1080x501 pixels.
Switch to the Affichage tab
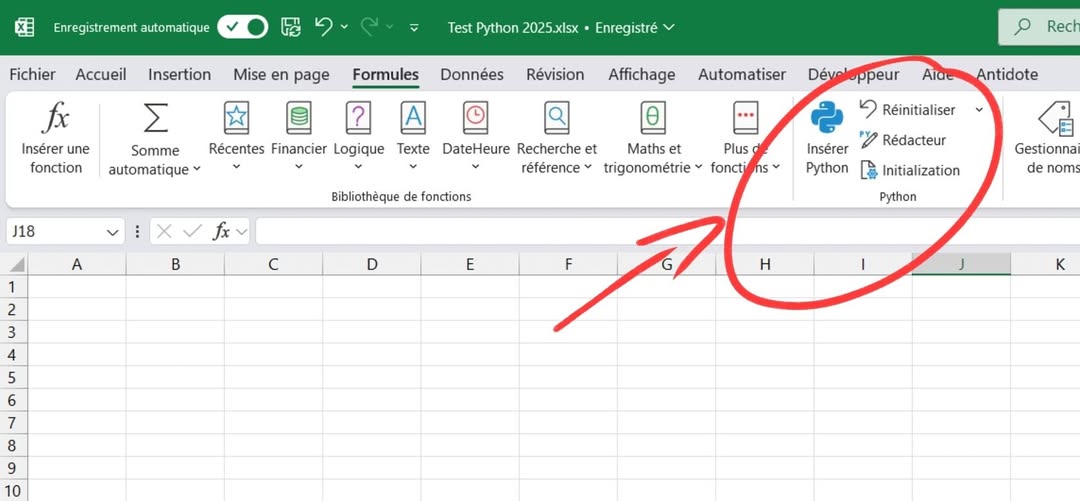click(x=641, y=74)
